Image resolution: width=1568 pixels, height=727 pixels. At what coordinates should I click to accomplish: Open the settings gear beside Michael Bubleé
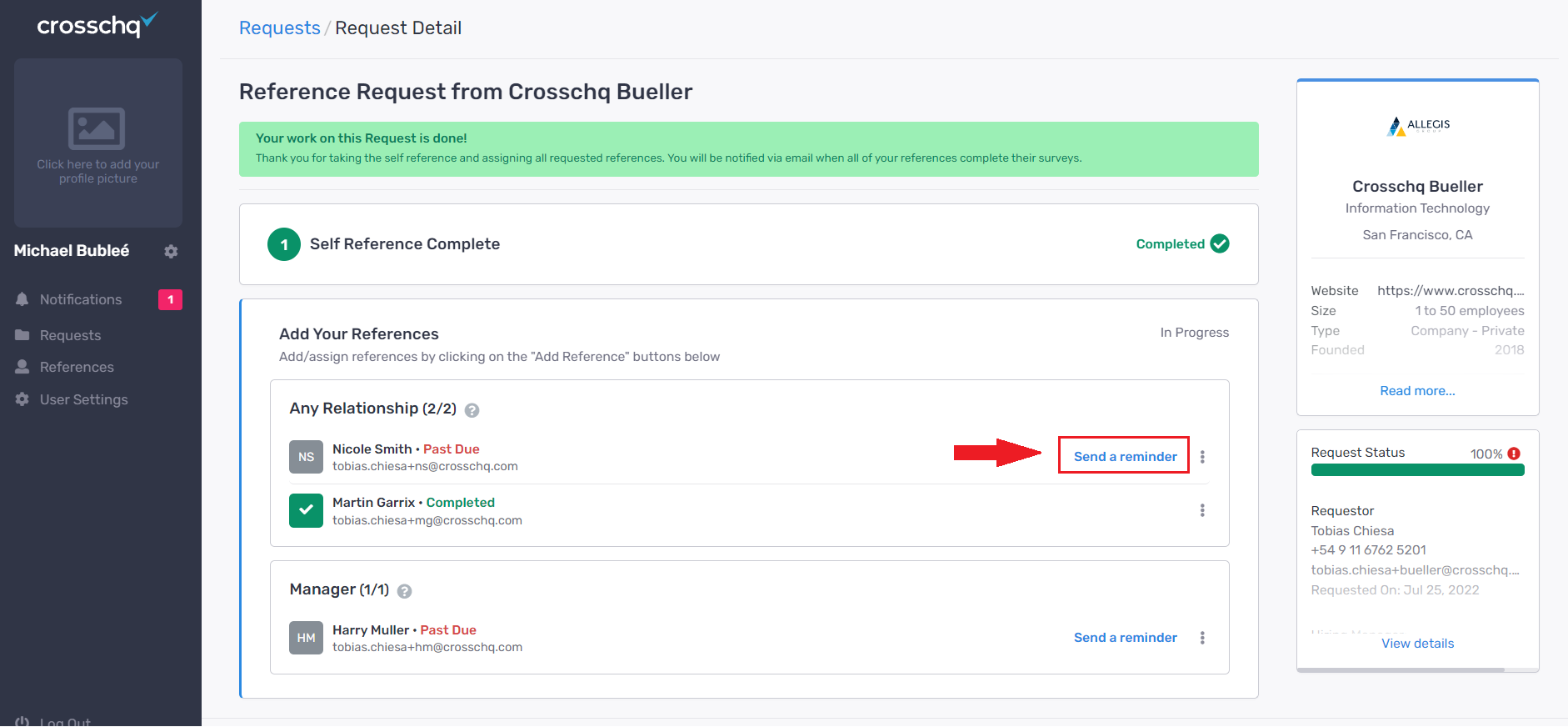171,251
